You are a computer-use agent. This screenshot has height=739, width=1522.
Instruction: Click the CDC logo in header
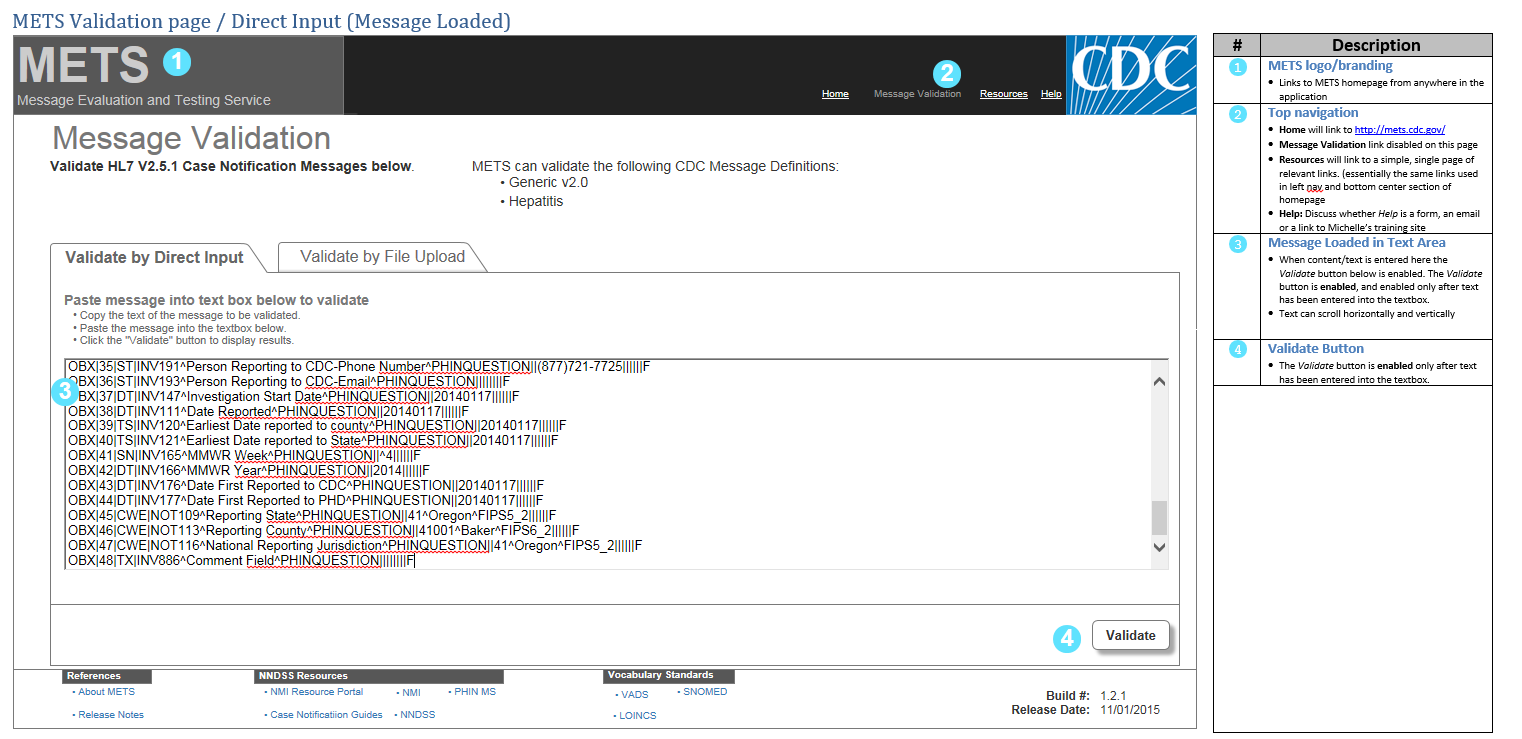[1131, 75]
